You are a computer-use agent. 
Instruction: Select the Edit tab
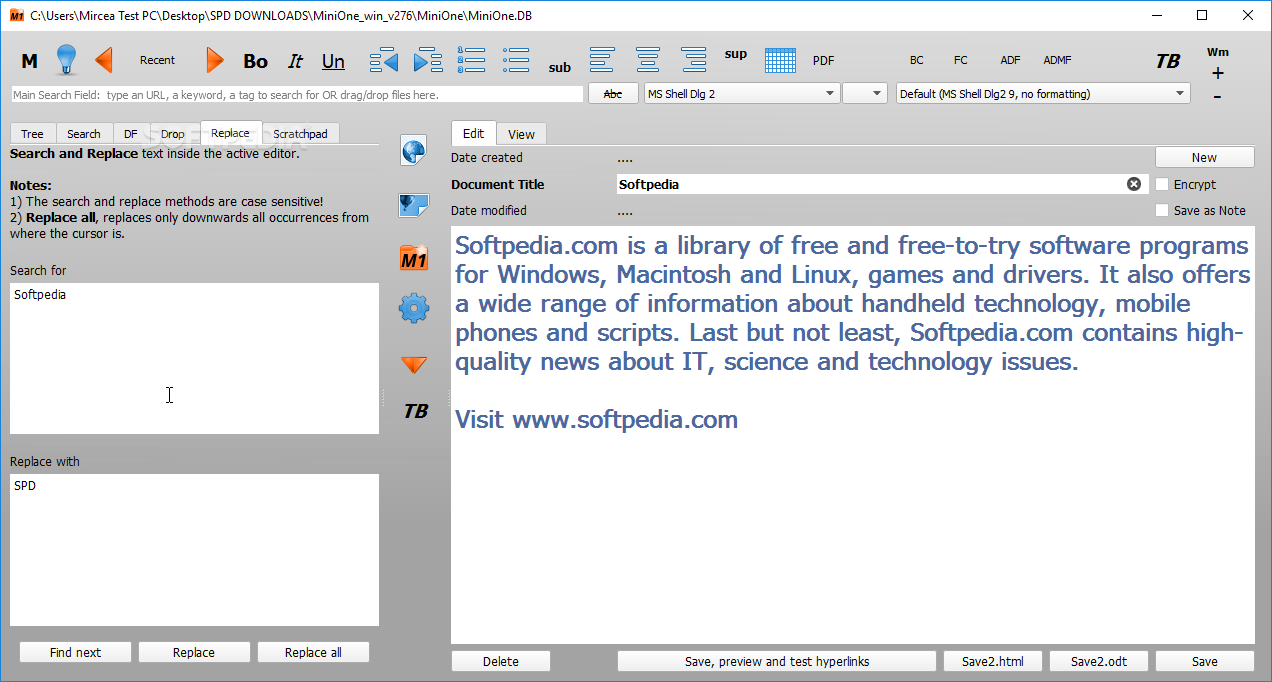(474, 133)
